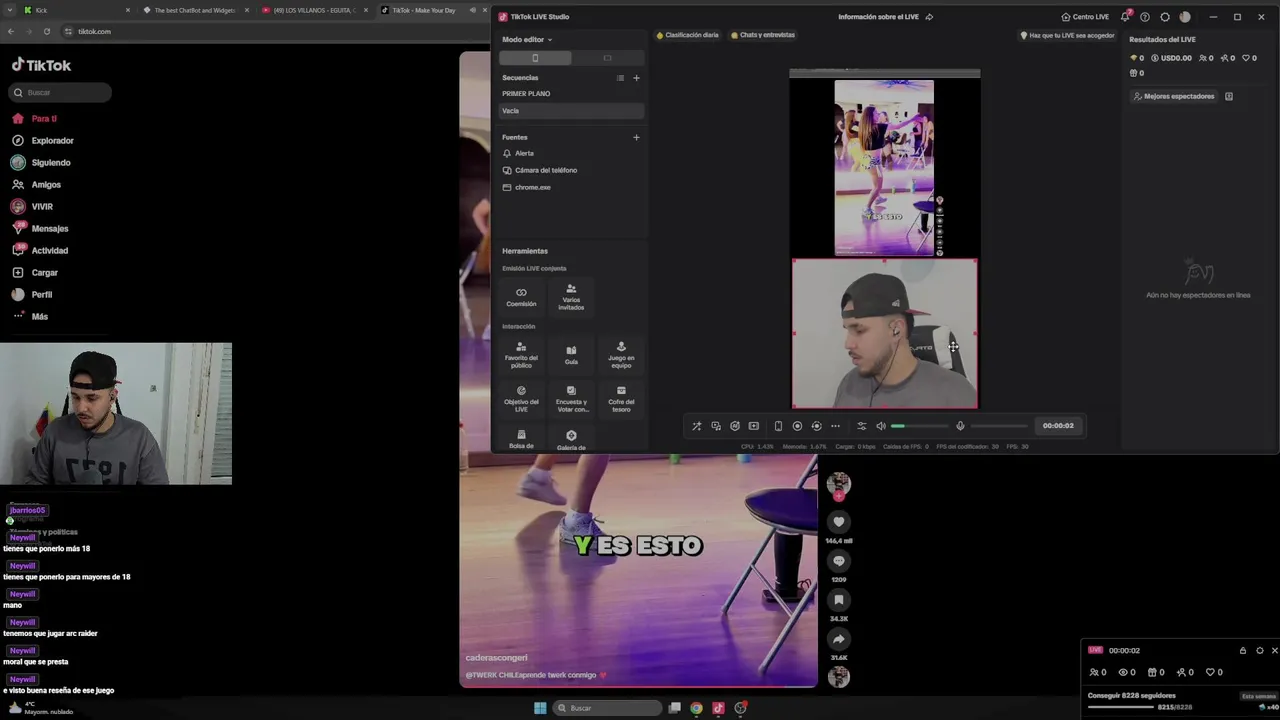The image size is (1280, 720).
Task: Open the audio mixer sliders icon
Action: (x=862, y=426)
